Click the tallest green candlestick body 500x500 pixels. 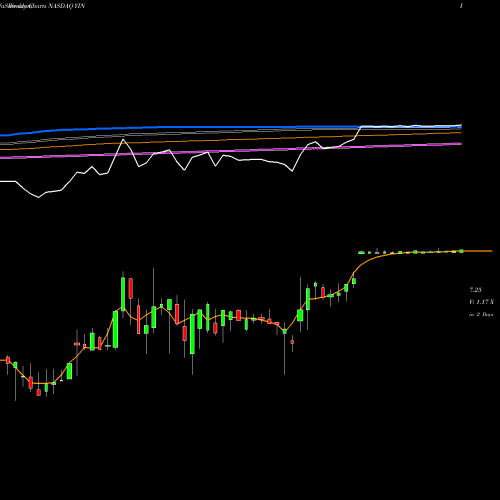[x=192, y=334]
